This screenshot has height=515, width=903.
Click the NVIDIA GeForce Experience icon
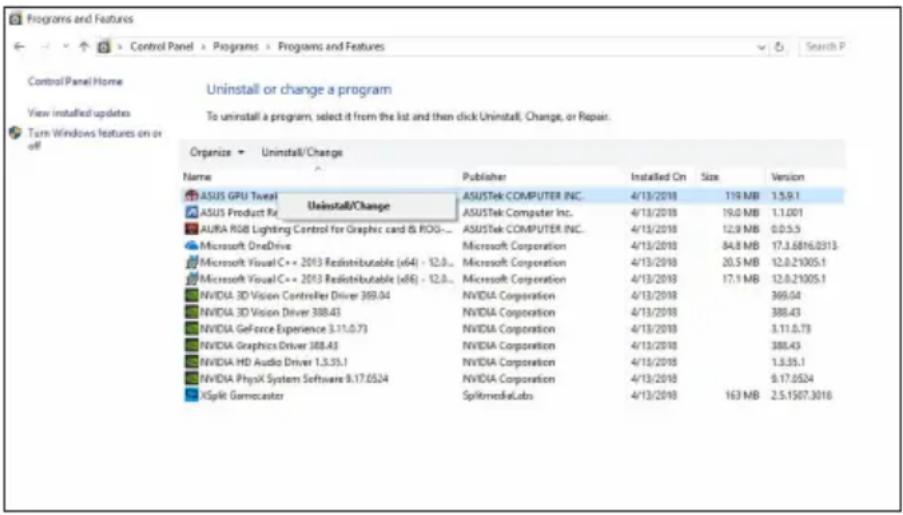click(191, 329)
